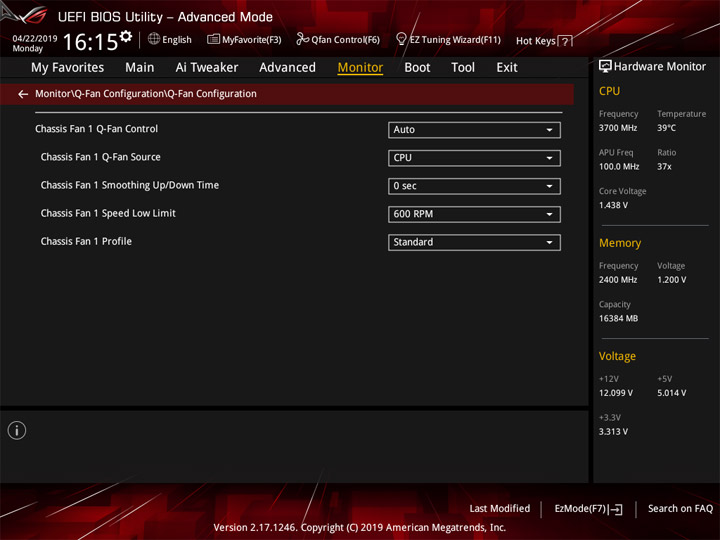This screenshot has height=540, width=720.
Task: Open Chassis Fan 1 Q-Fan Source dropdown
Action: [x=474, y=158]
